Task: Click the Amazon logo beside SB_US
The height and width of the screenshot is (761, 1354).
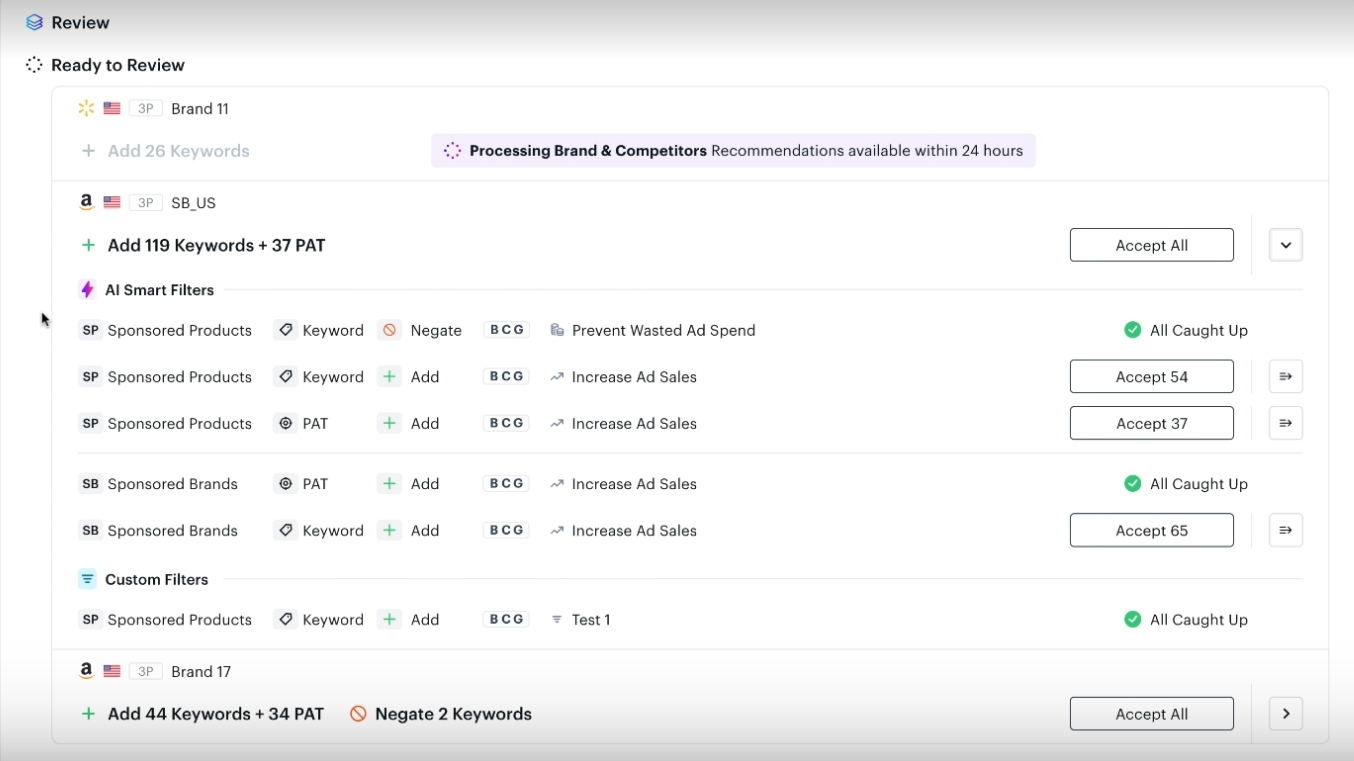Action: pyautogui.click(x=86, y=202)
